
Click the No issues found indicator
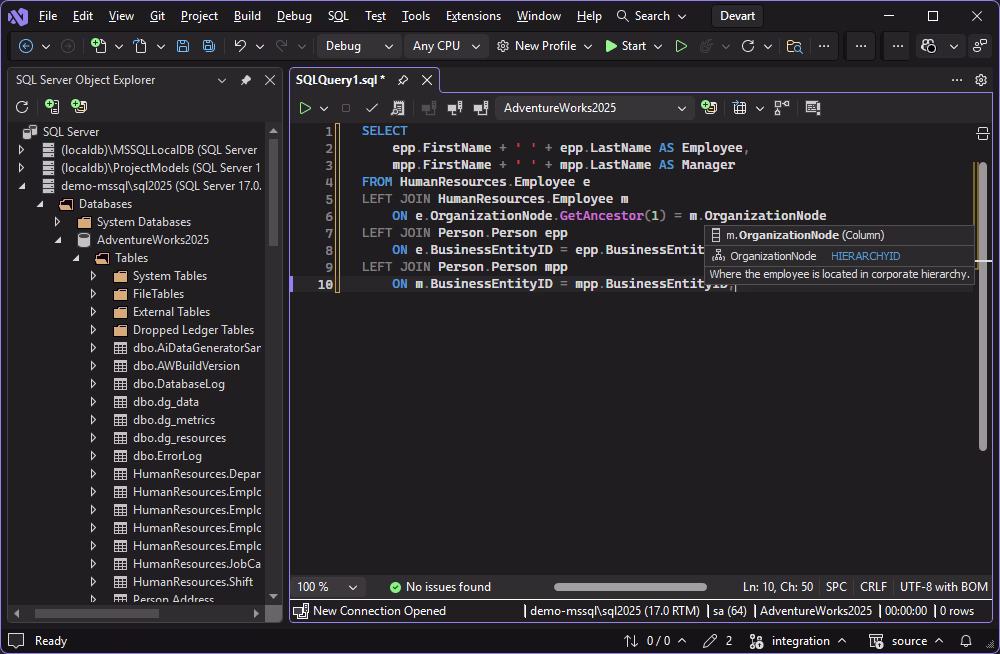(x=440, y=586)
